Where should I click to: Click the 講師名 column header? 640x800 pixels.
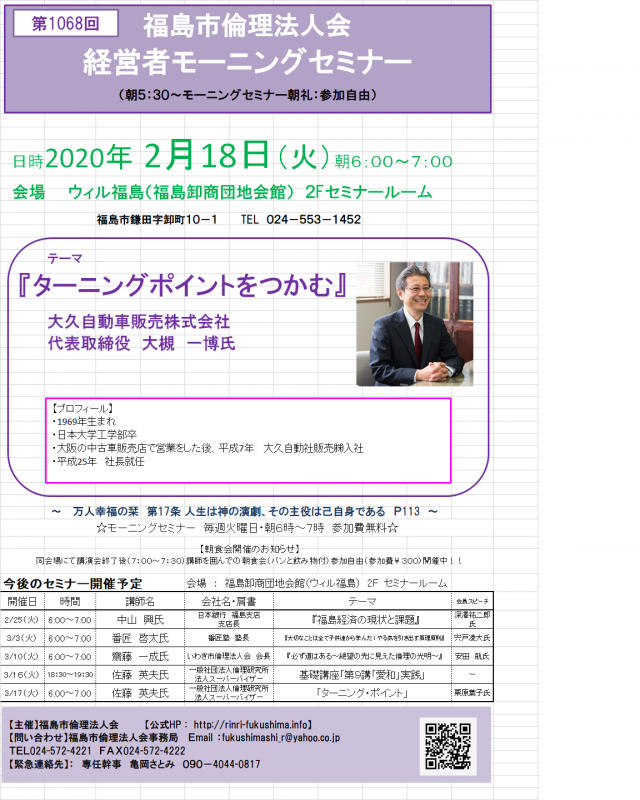click(x=138, y=602)
